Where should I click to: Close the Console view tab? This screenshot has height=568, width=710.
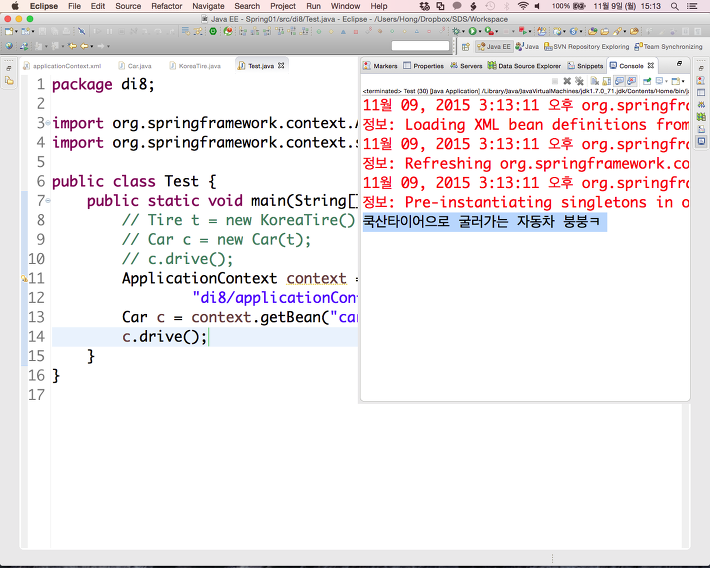(x=651, y=66)
